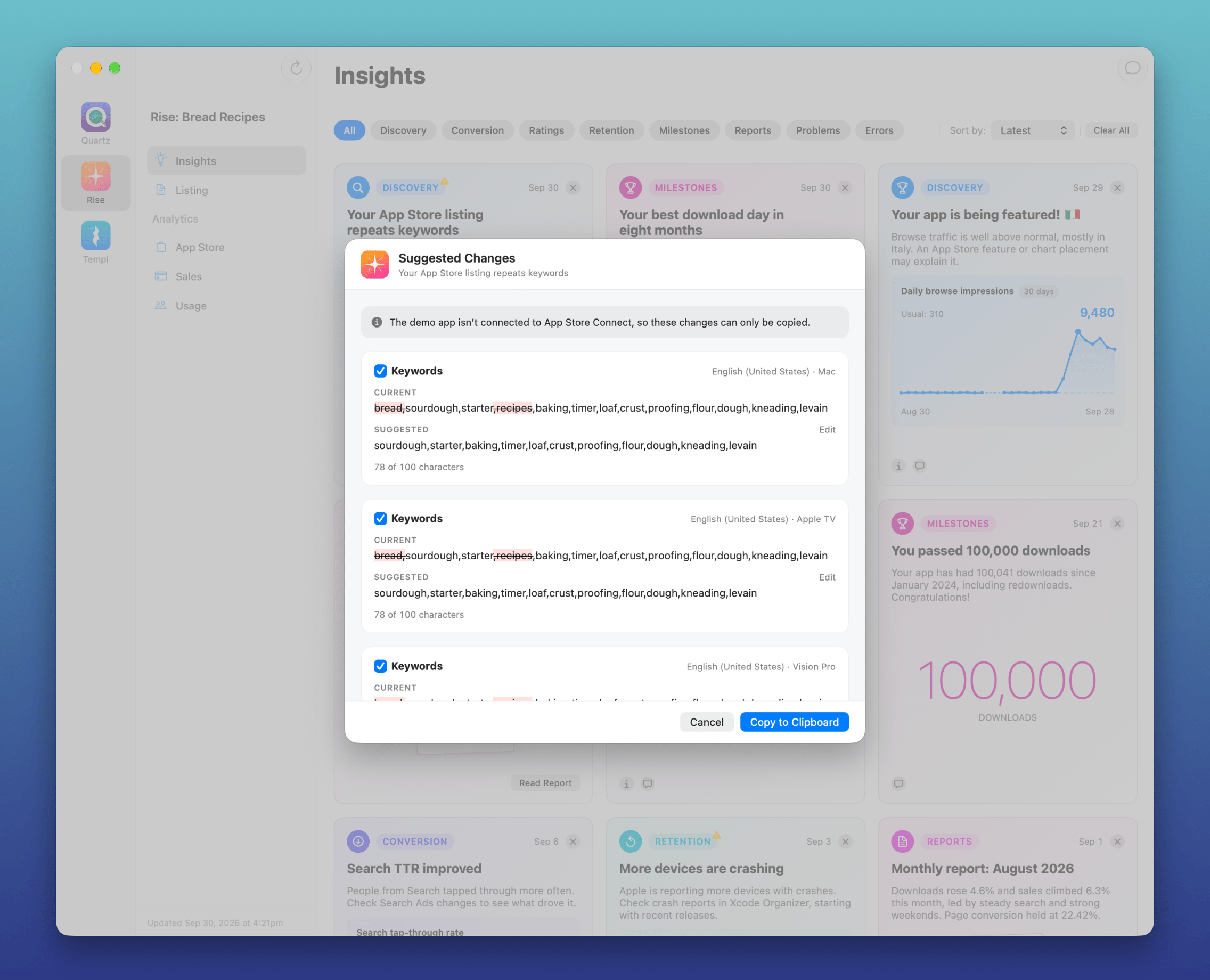Open the Sort by Latest dropdown
The height and width of the screenshot is (980, 1210).
click(1033, 130)
